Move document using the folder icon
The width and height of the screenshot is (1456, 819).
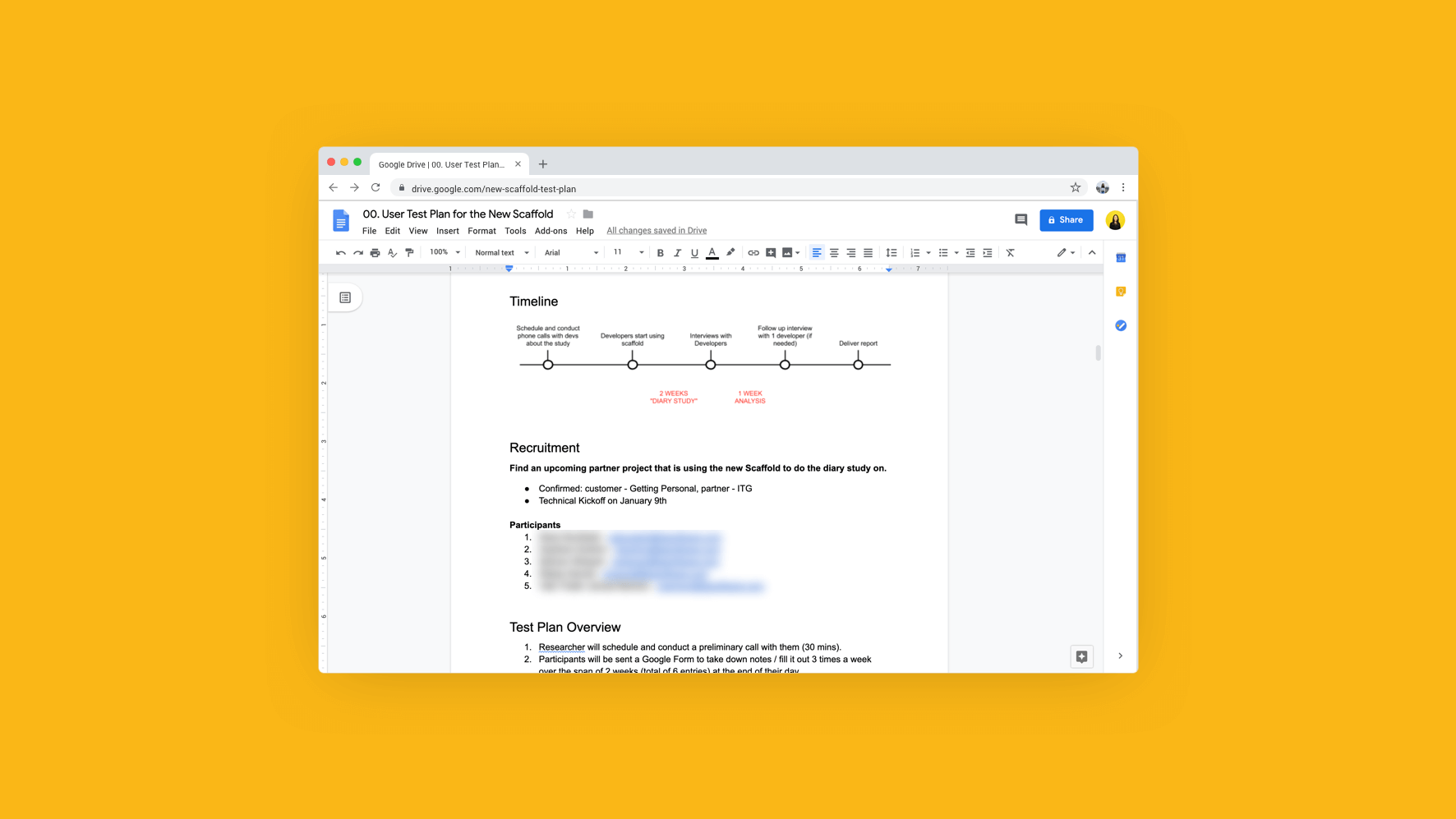[x=588, y=214]
